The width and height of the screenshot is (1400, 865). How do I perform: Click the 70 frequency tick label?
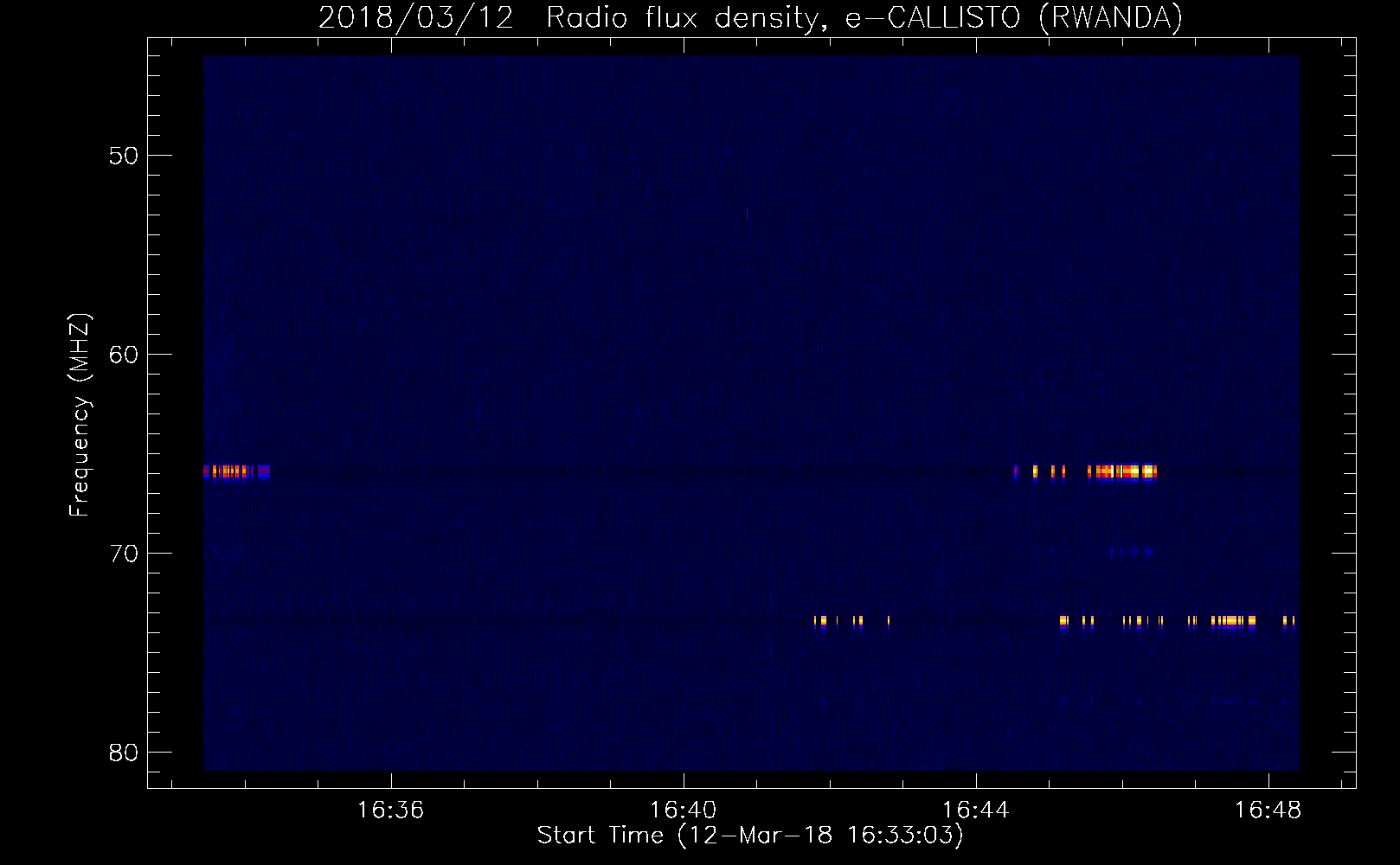click(x=125, y=554)
